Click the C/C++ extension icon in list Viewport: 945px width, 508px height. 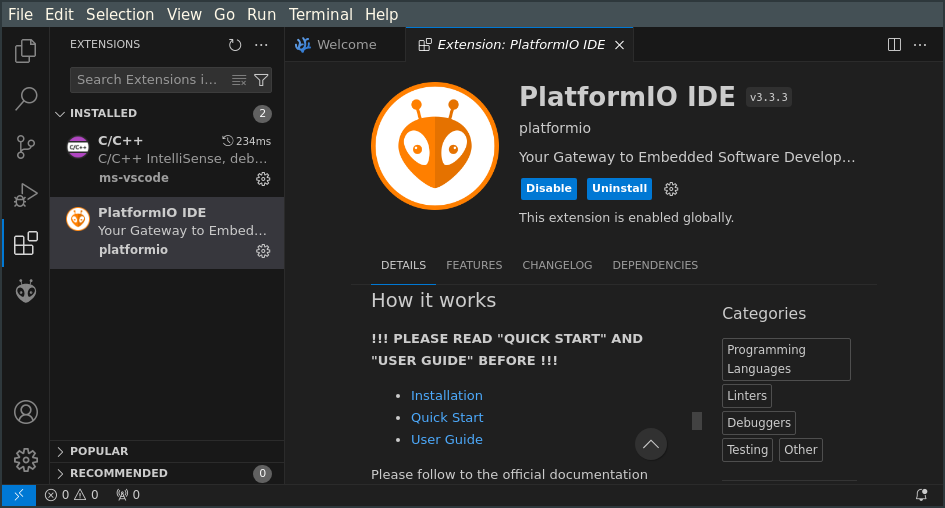point(78,147)
